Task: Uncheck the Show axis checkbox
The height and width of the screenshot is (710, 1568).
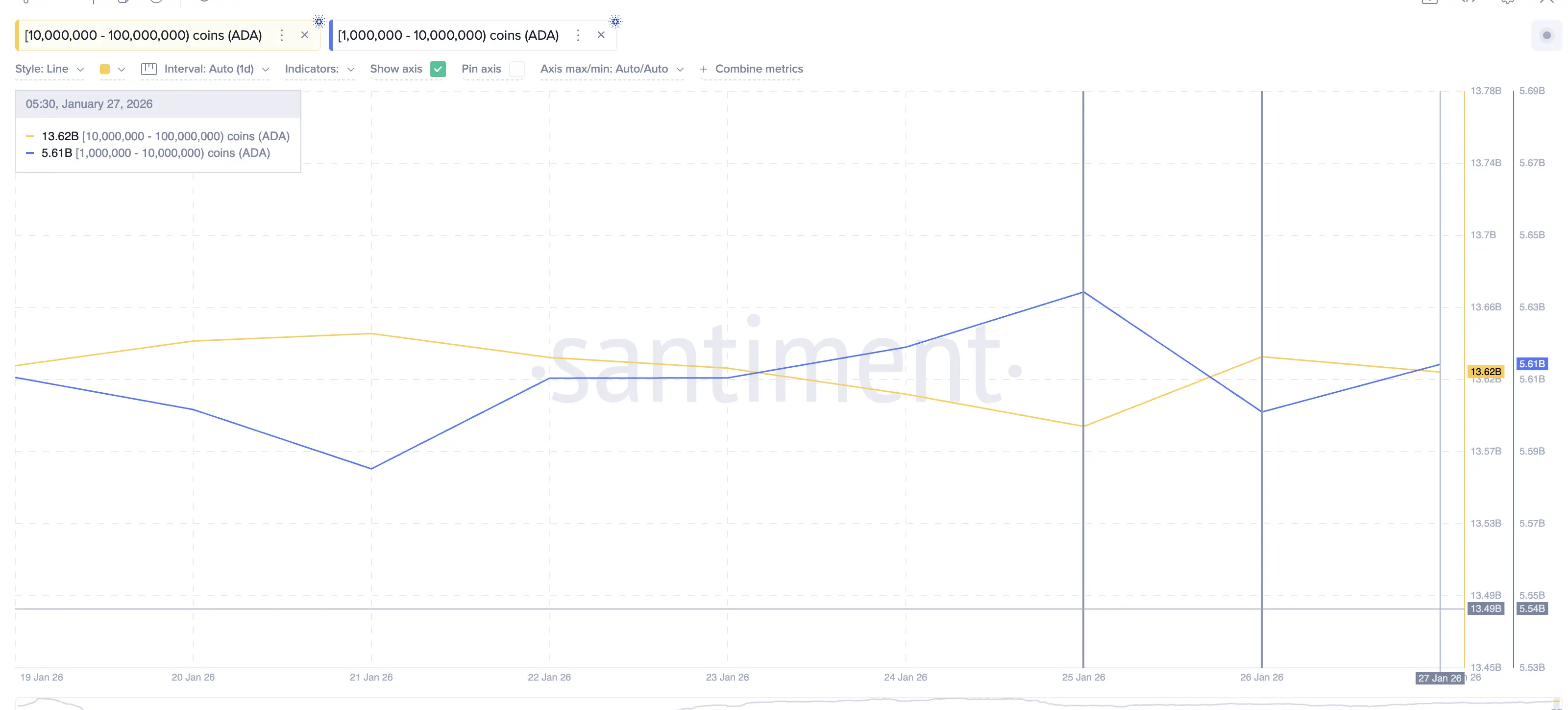Action: pyautogui.click(x=438, y=70)
